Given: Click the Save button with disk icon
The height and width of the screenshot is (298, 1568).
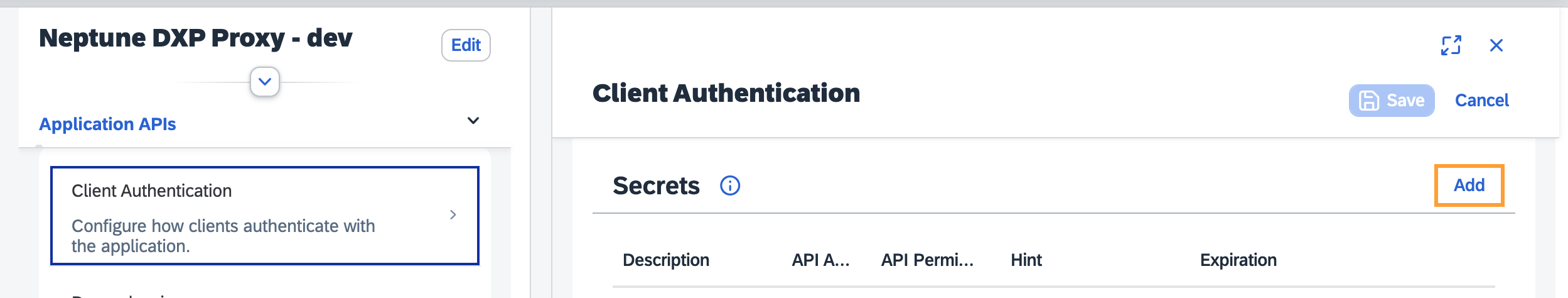Looking at the screenshot, I should point(1391,101).
